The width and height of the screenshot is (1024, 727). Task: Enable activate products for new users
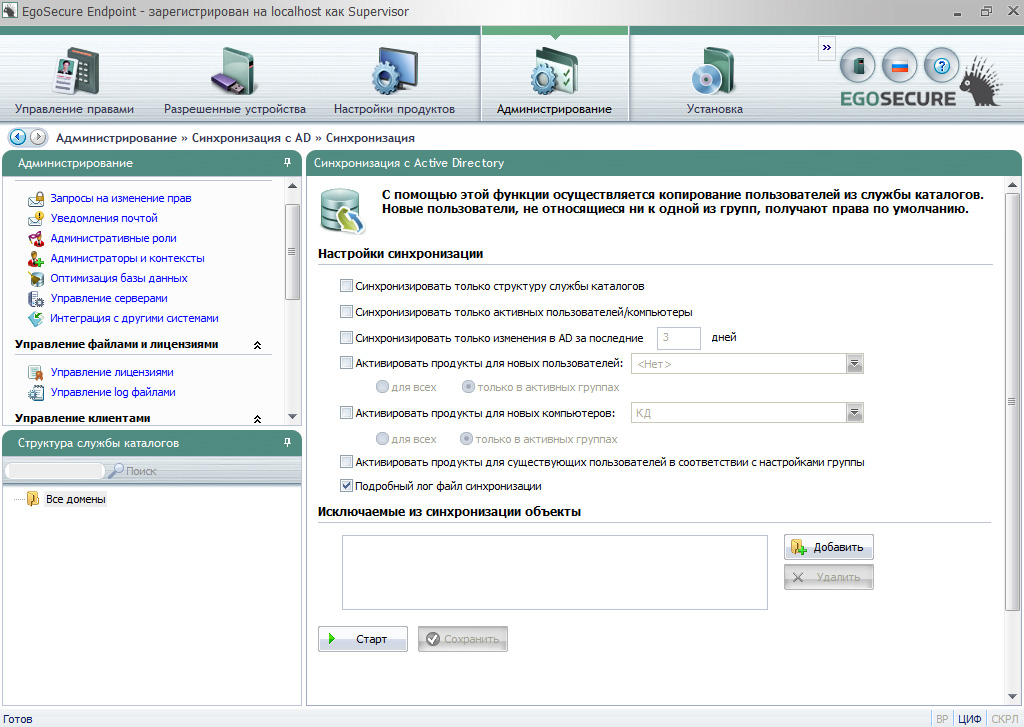tap(346, 363)
